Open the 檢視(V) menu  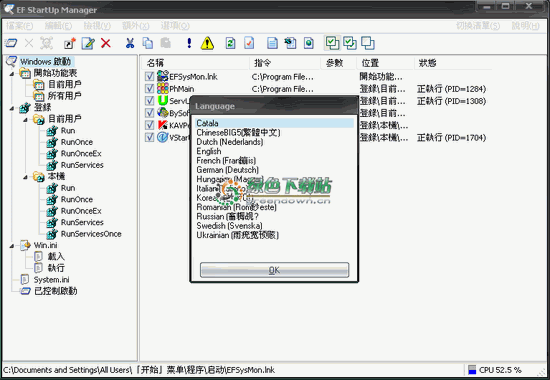coord(97,26)
